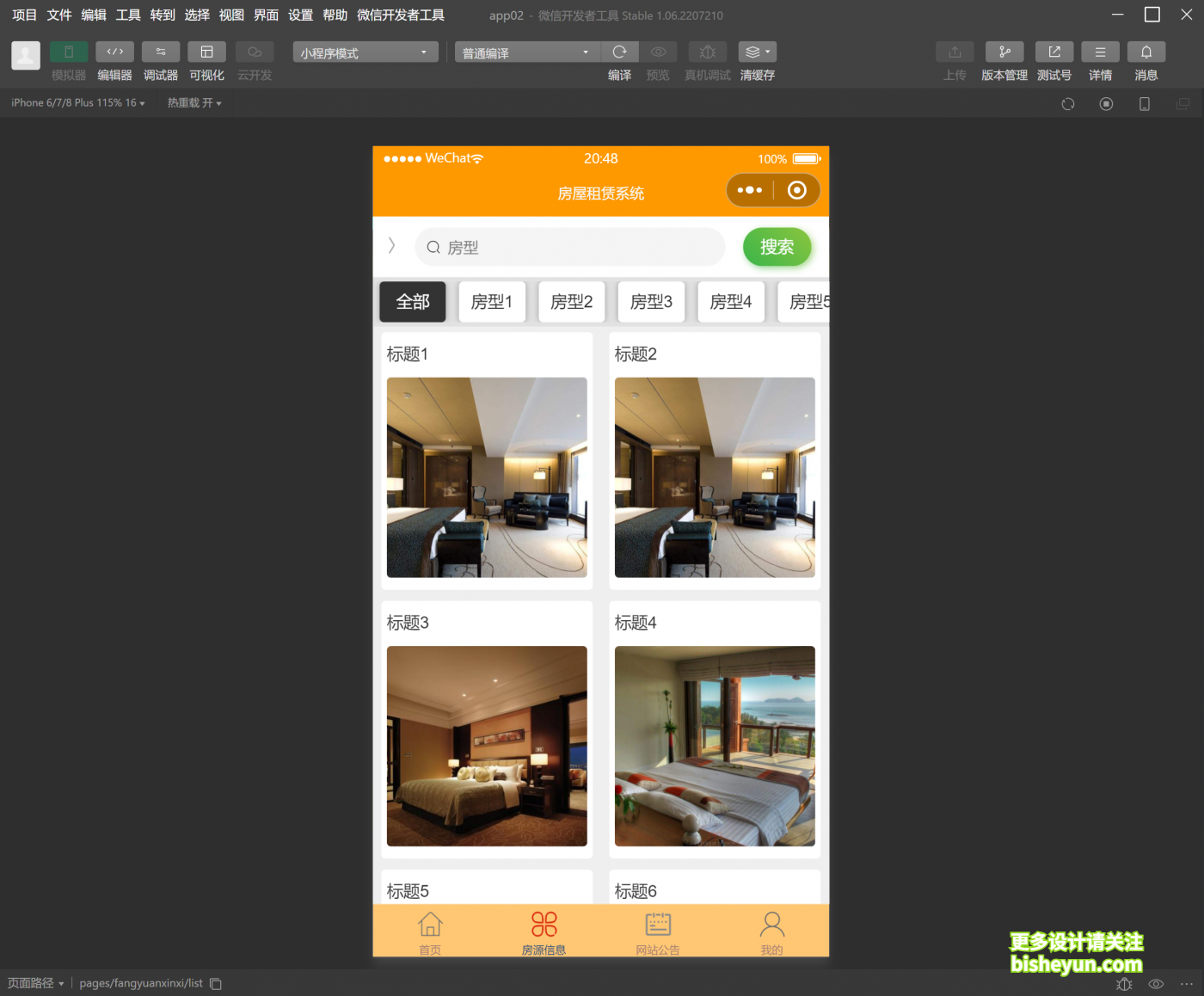1204x996 pixels.
Task: Click the status bar eye icon
Action: pyautogui.click(x=1156, y=984)
